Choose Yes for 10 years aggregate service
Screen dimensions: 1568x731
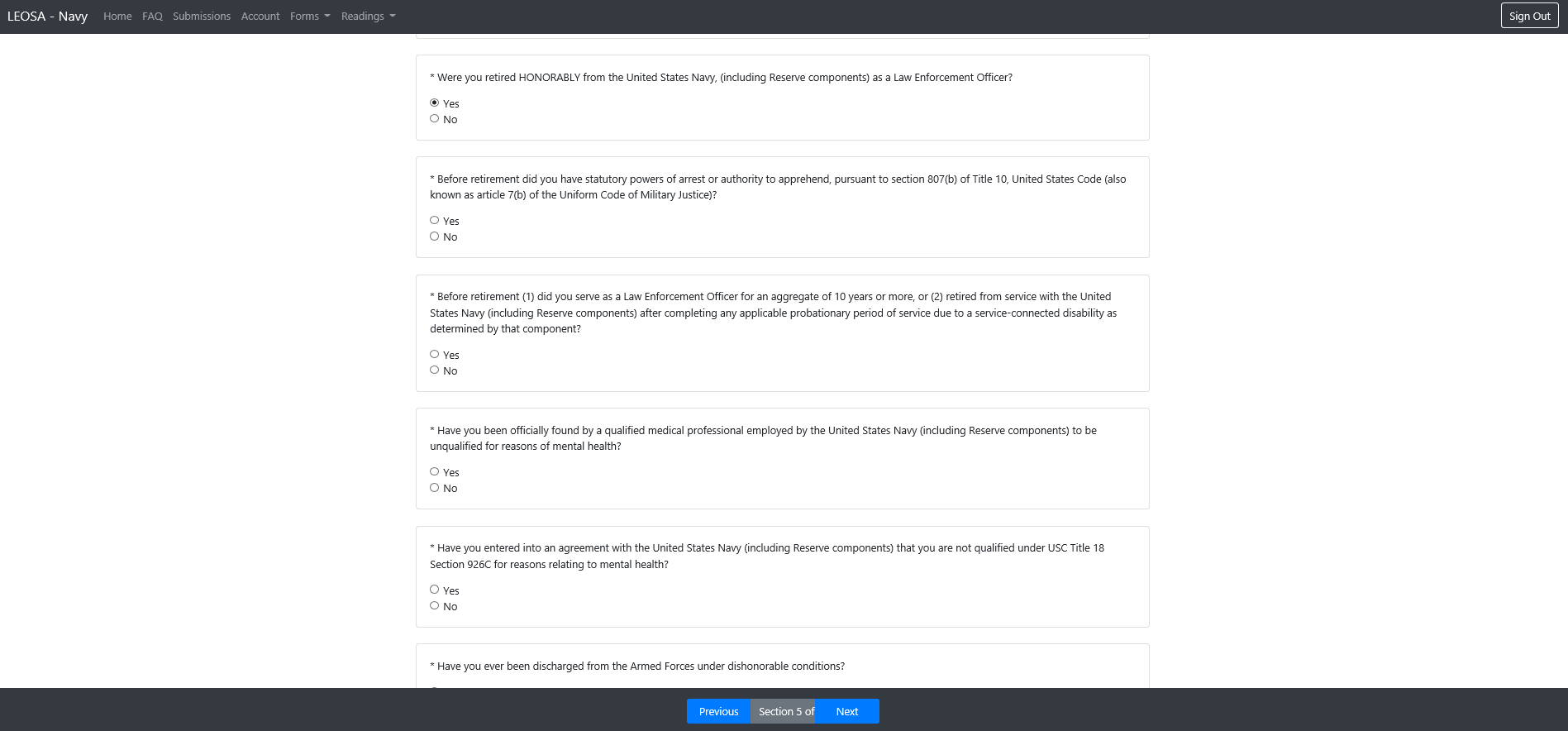click(x=435, y=355)
